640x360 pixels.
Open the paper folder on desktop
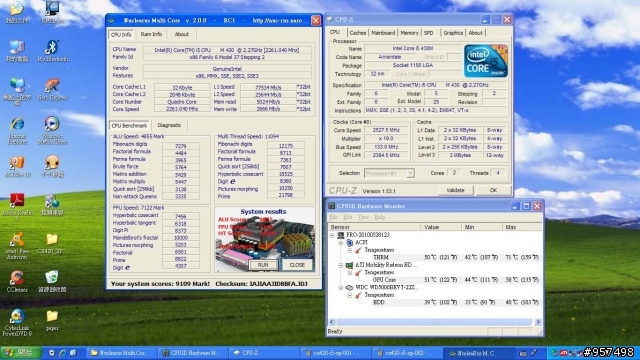click(x=52, y=320)
